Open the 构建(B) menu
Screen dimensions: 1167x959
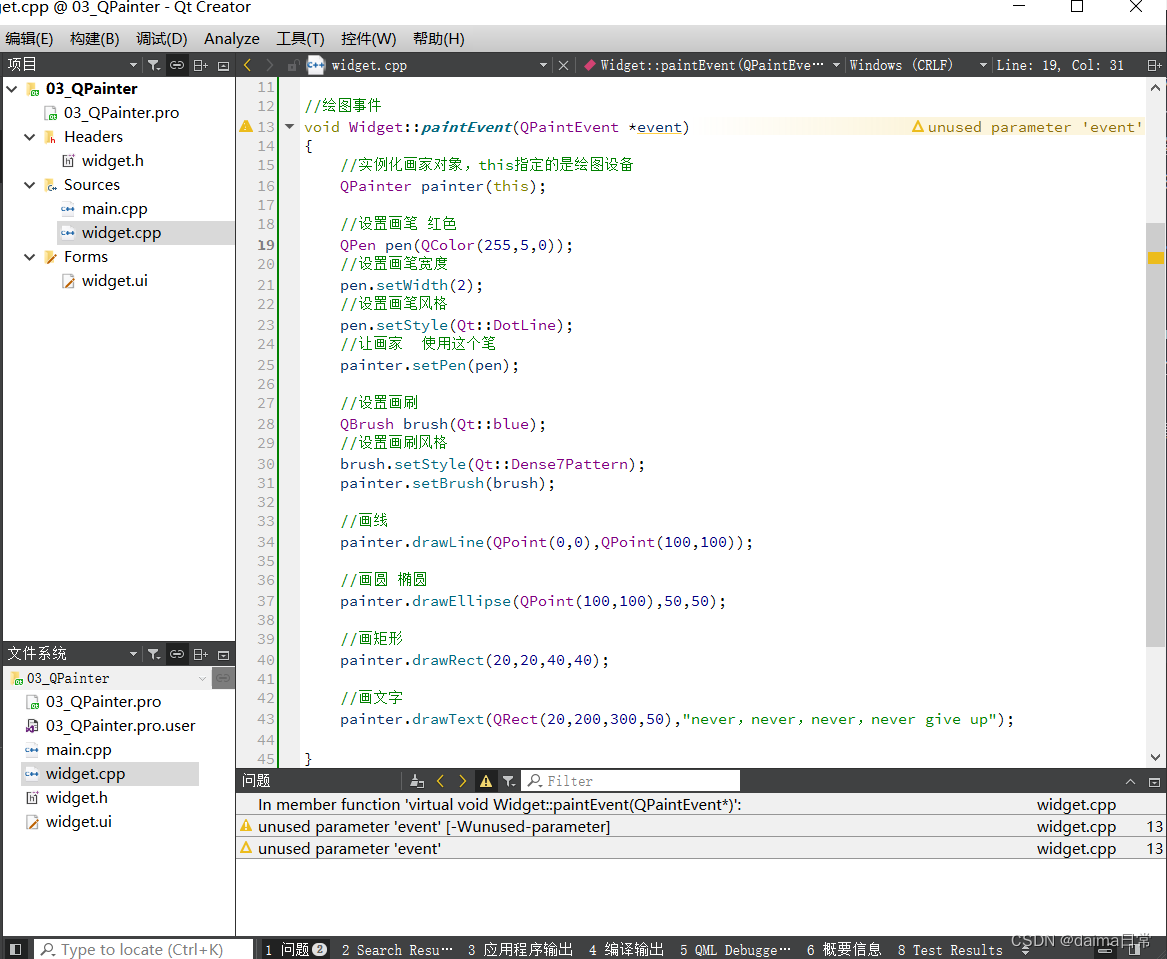(95, 39)
